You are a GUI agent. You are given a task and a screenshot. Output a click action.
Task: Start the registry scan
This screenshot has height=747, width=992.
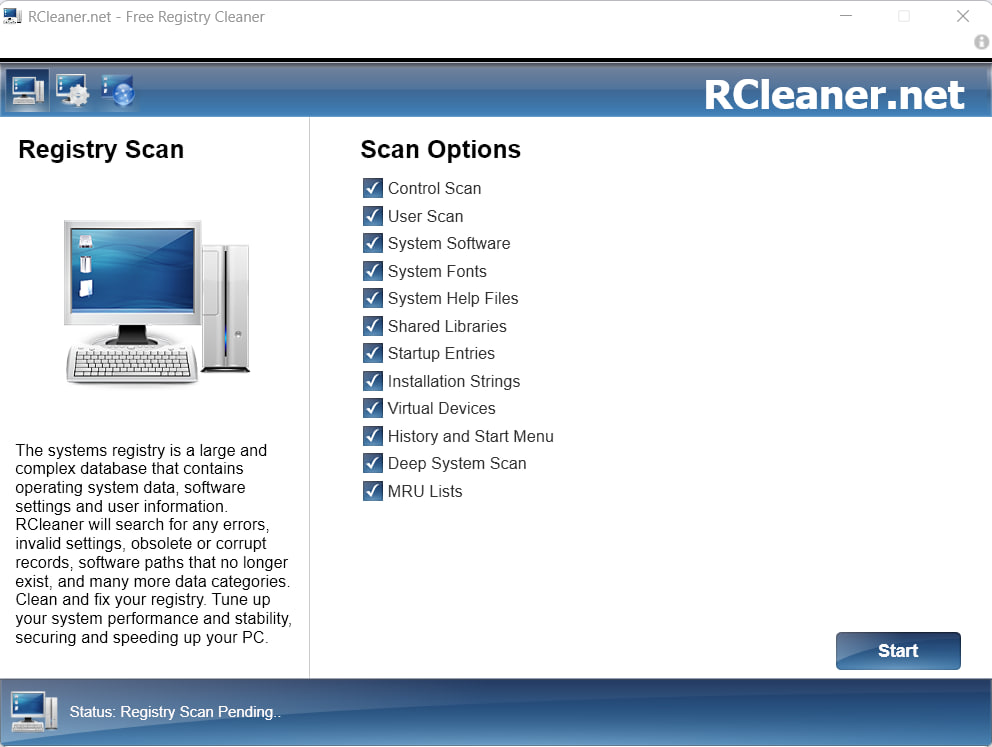[x=898, y=650]
